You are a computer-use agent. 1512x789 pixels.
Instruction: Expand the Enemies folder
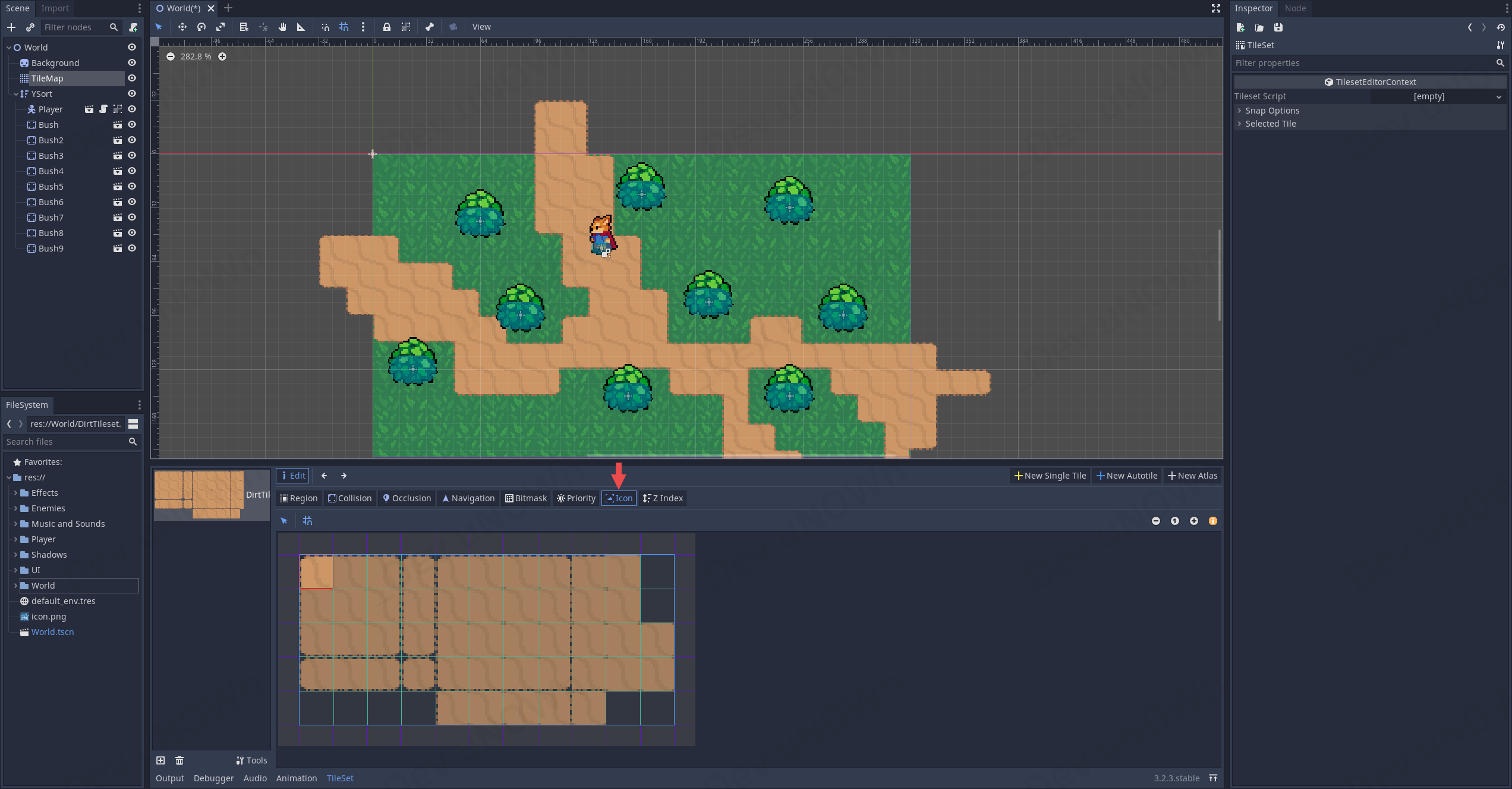point(15,508)
